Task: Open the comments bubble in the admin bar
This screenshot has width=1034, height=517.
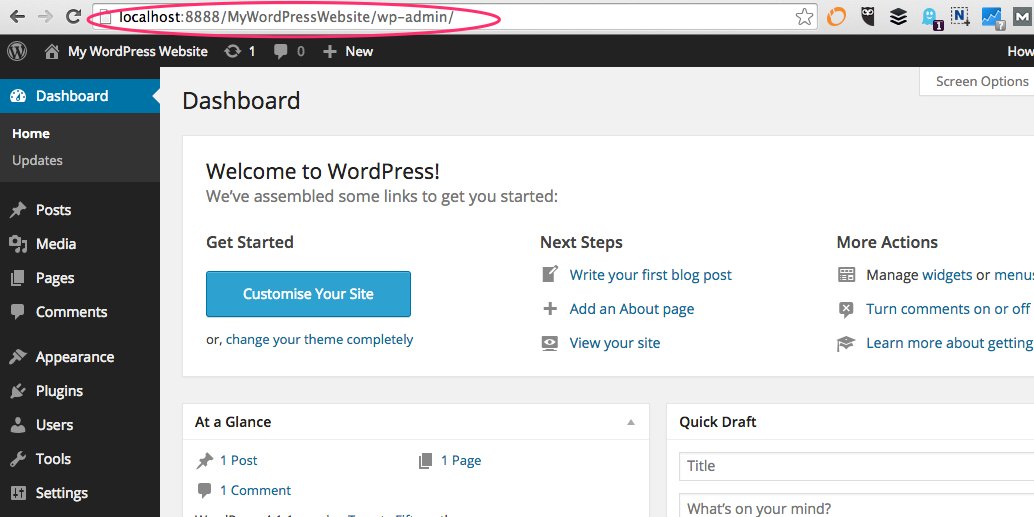Action: click(x=281, y=51)
